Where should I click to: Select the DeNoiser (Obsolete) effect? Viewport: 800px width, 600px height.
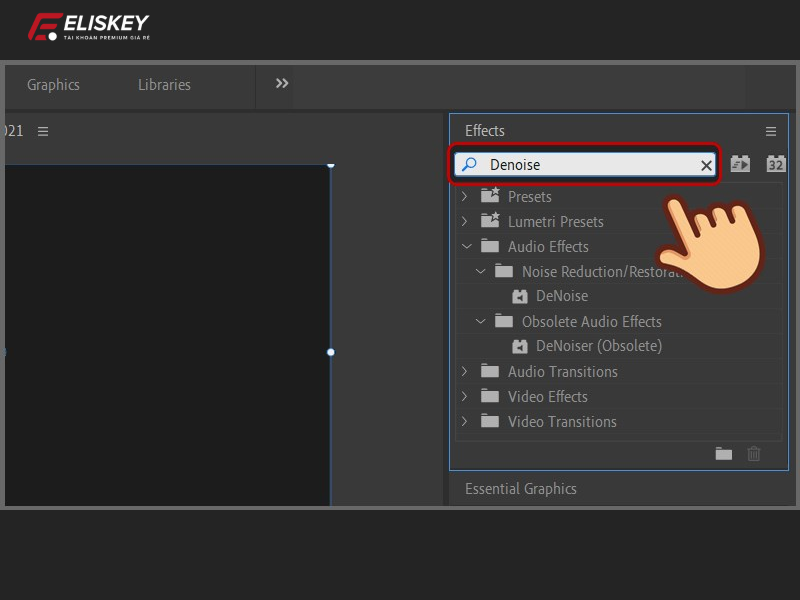coord(598,346)
